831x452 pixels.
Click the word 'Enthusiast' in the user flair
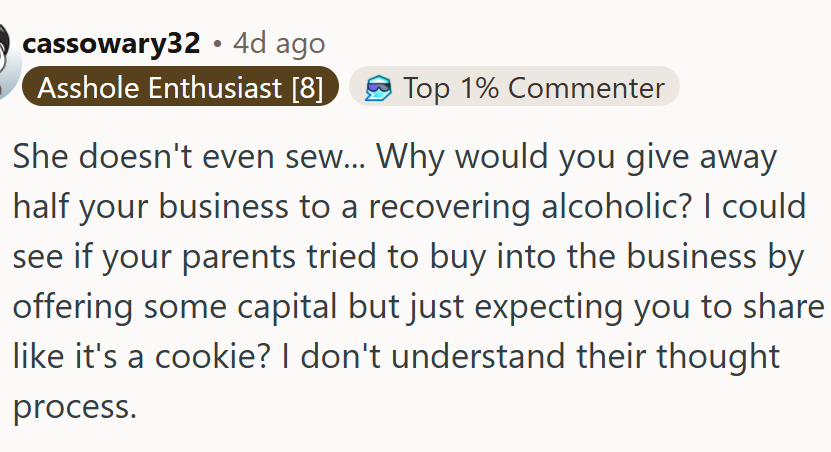click(215, 87)
